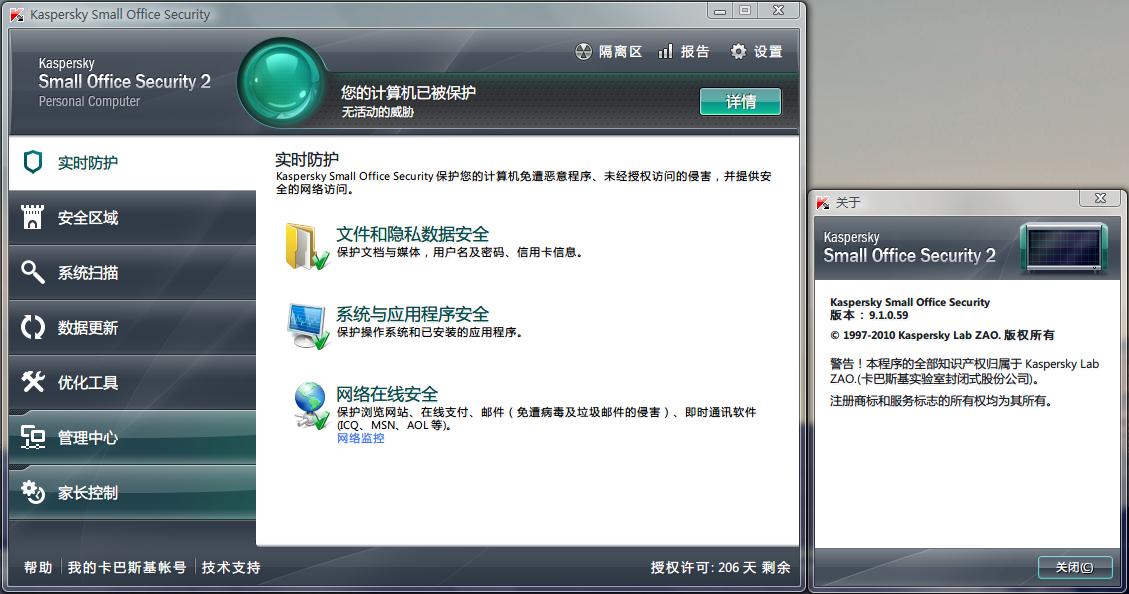Click 关闭 button in the 关于 window
Image resolution: width=1129 pixels, height=594 pixels.
click(1074, 567)
